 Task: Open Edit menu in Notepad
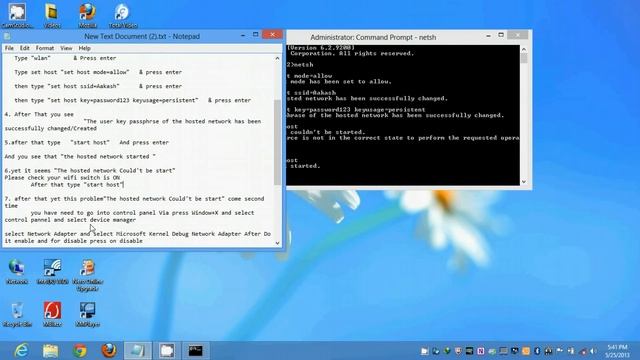(24, 48)
